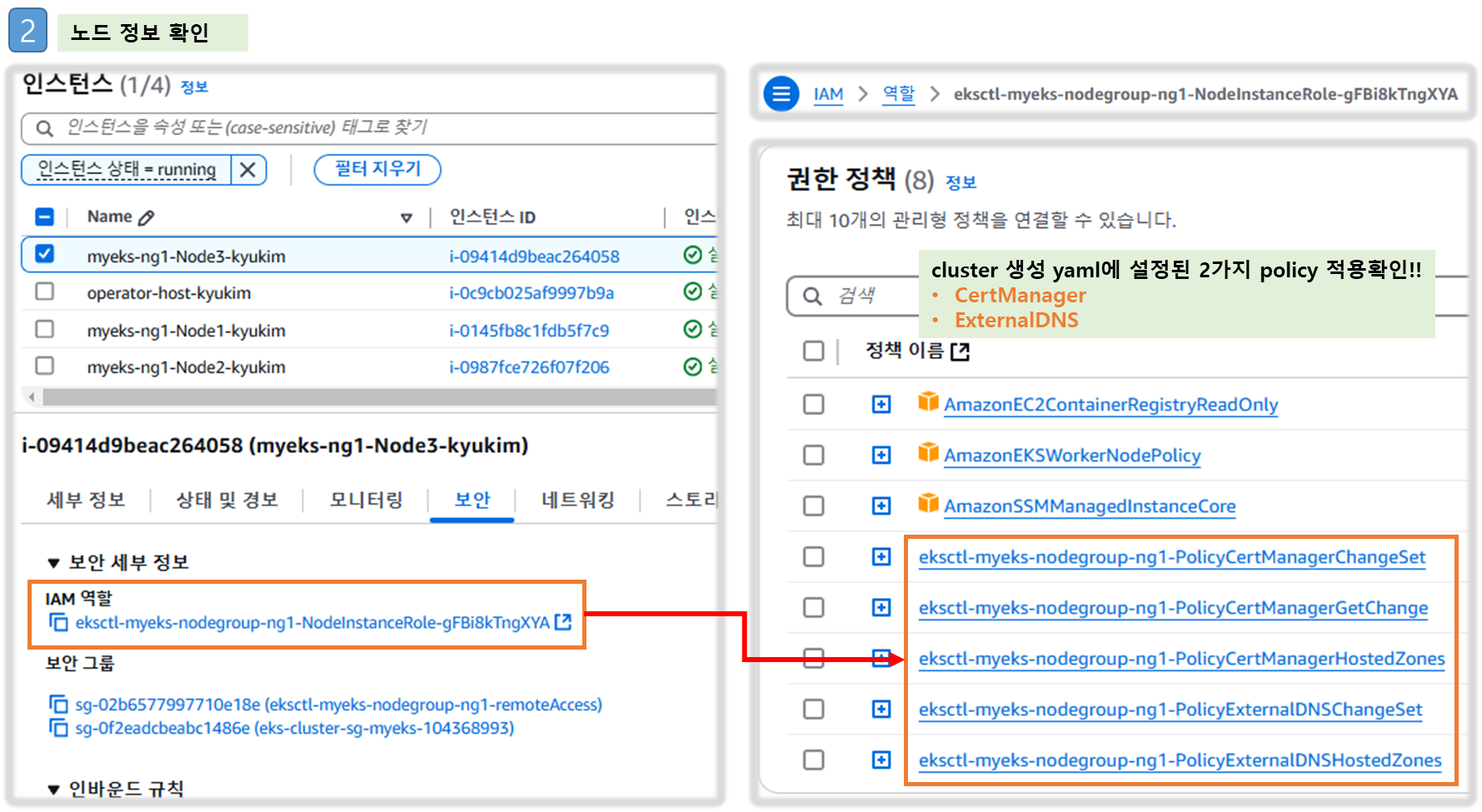Open security group eksctl-myeks-nodegroup-ng1-remoteAccess link
Screen dimensions: 1482x812
pos(338,705)
